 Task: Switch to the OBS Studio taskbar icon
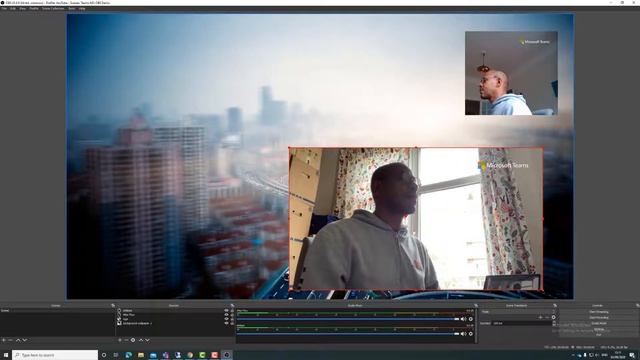pyautogui.click(x=227, y=355)
